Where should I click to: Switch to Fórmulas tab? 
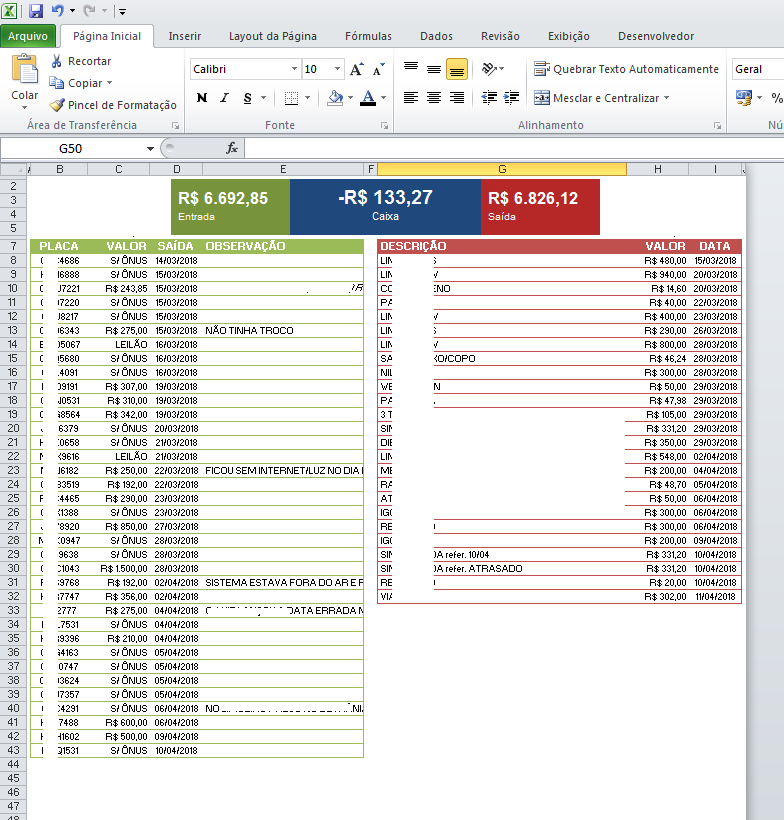tap(368, 36)
